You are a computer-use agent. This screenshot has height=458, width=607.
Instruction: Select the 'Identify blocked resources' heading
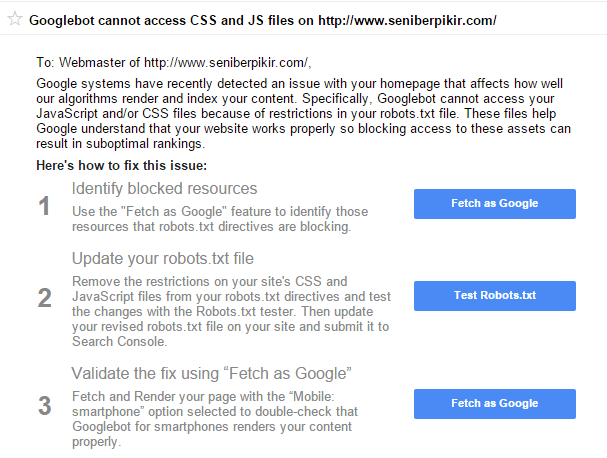pos(165,189)
